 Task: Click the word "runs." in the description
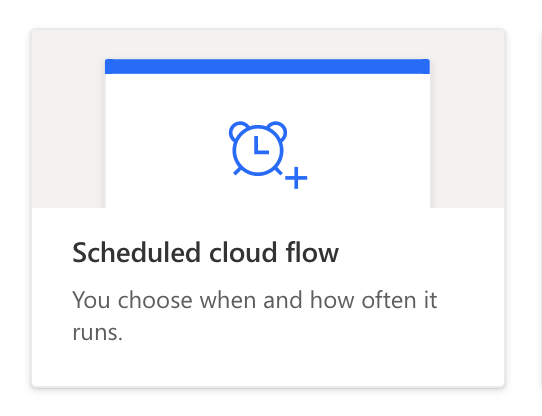[97, 333]
